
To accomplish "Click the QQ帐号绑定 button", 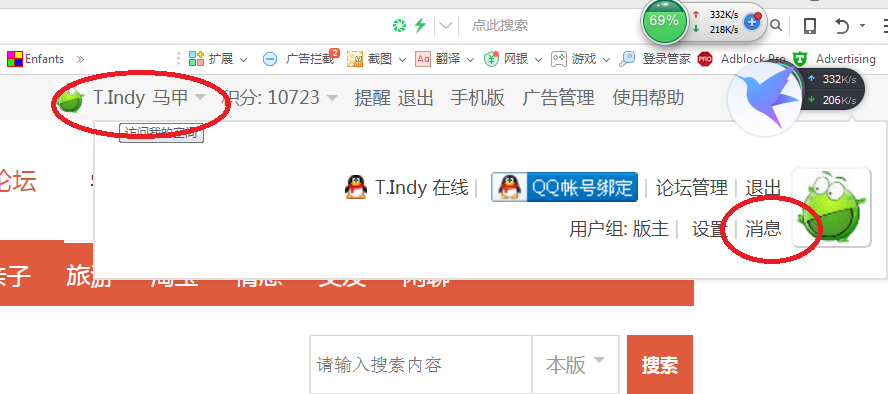I will coord(564,187).
